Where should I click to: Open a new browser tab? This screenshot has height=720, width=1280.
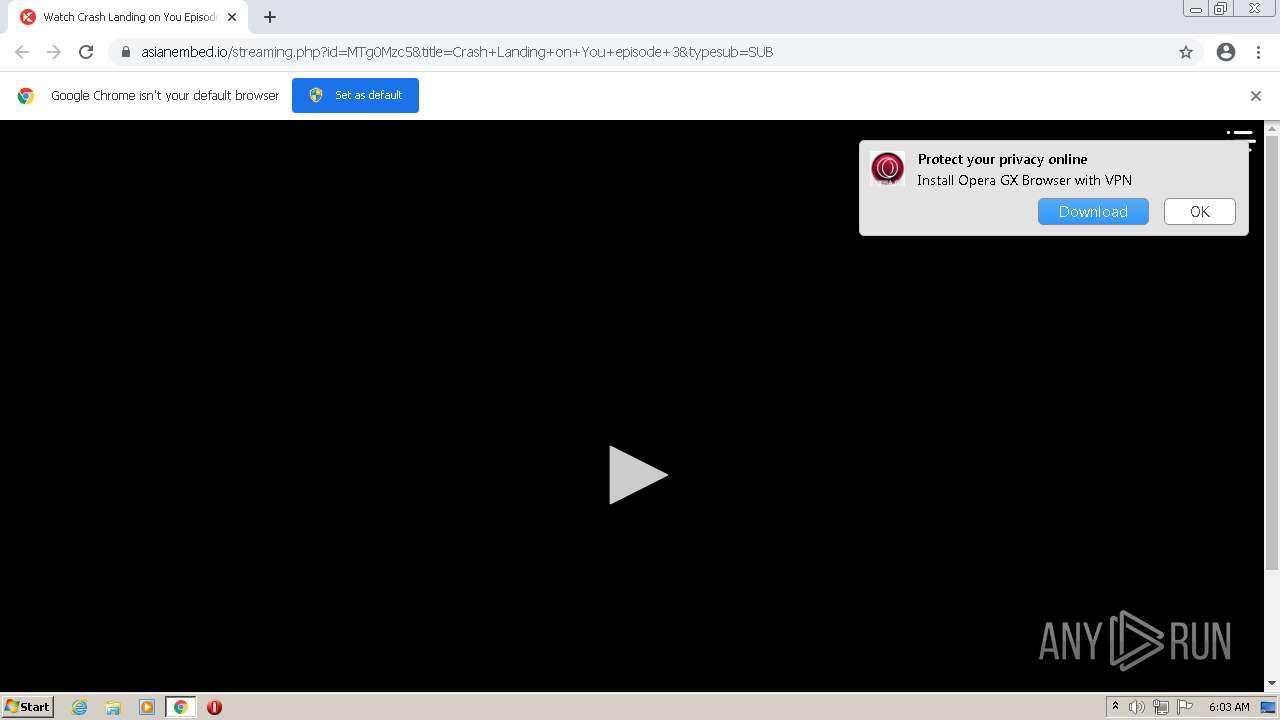[270, 17]
